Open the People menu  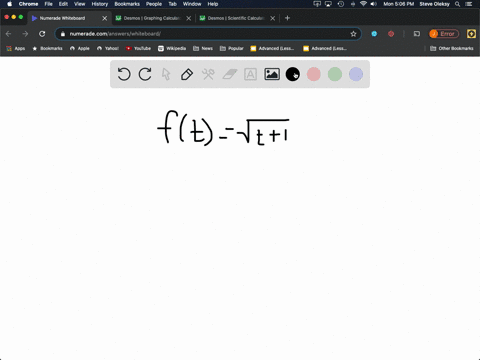[x=154, y=4]
